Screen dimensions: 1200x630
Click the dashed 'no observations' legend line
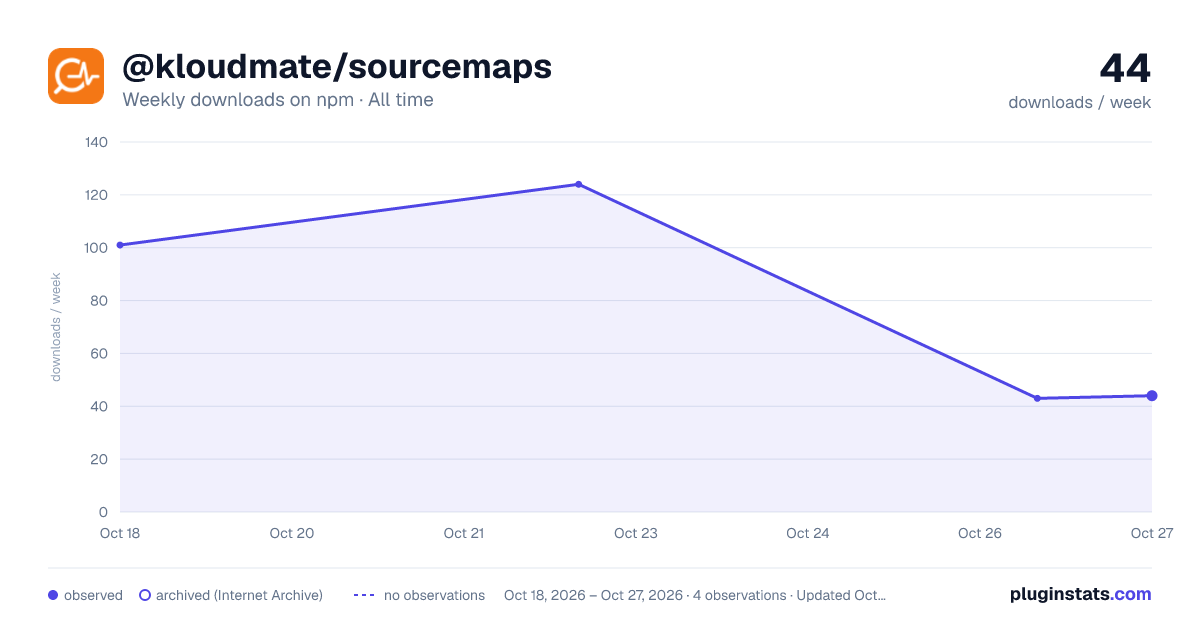click(x=364, y=595)
